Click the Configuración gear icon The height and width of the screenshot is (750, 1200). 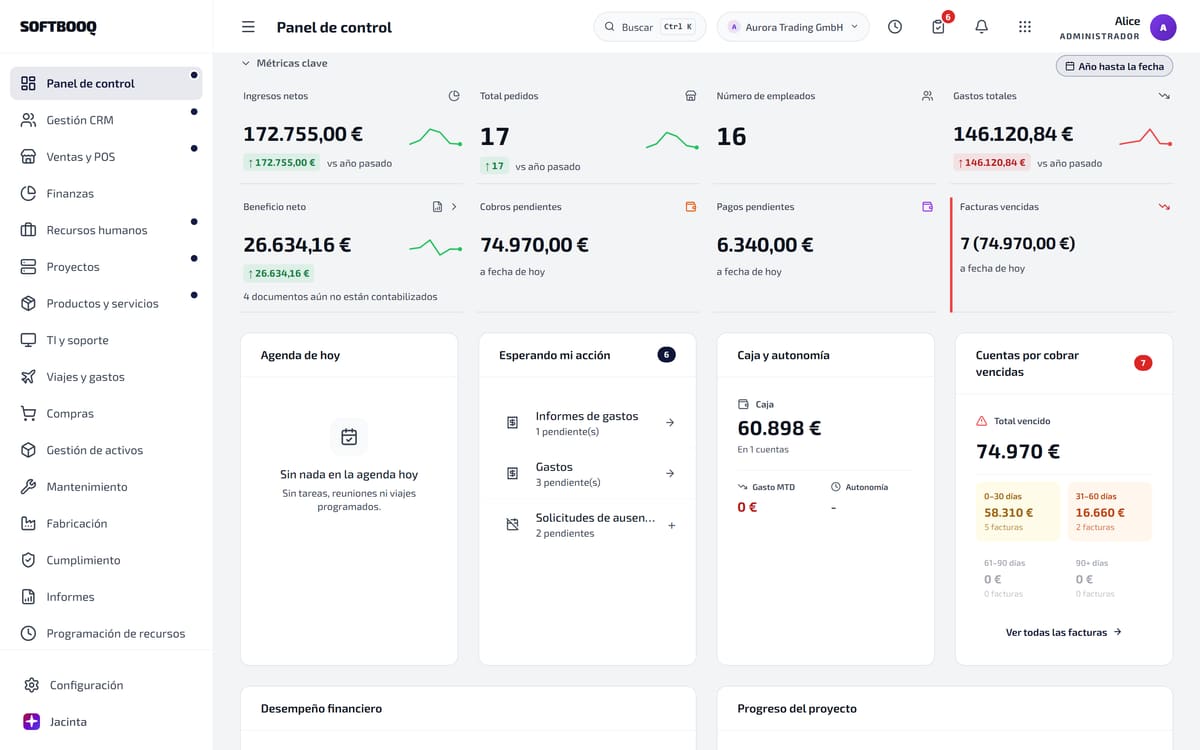[x=32, y=685]
